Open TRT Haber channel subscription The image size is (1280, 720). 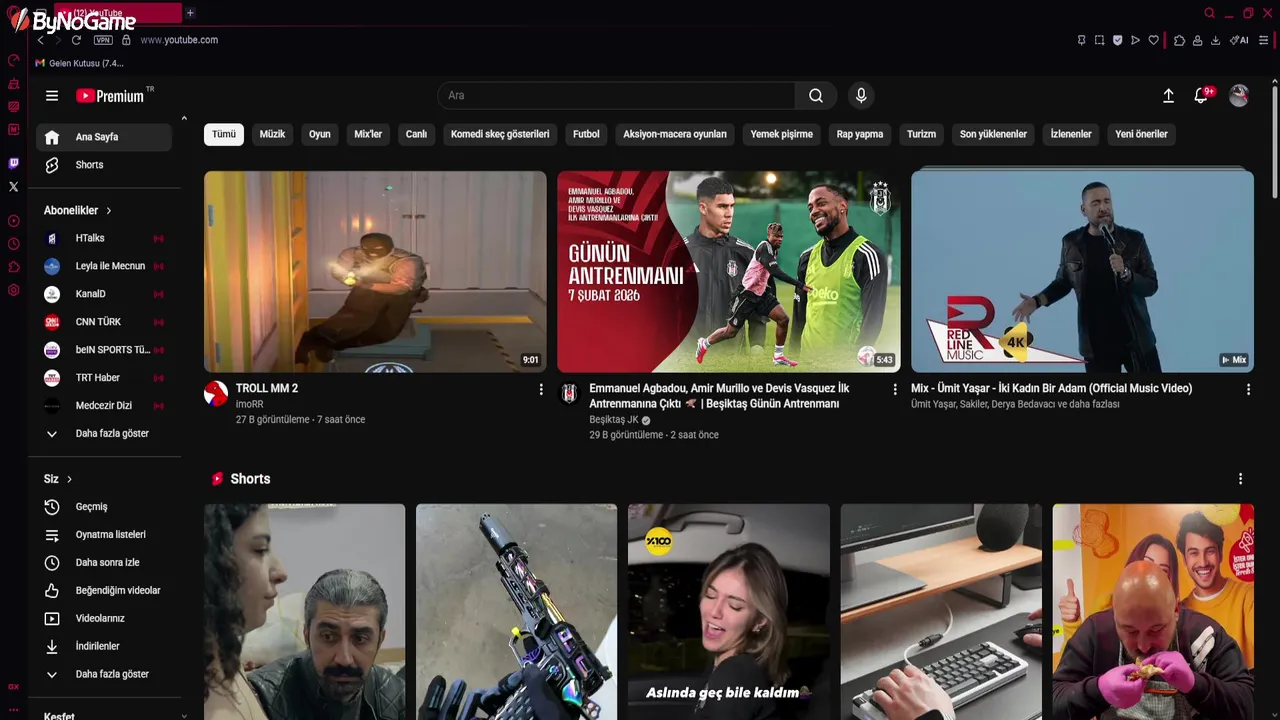[104, 378]
